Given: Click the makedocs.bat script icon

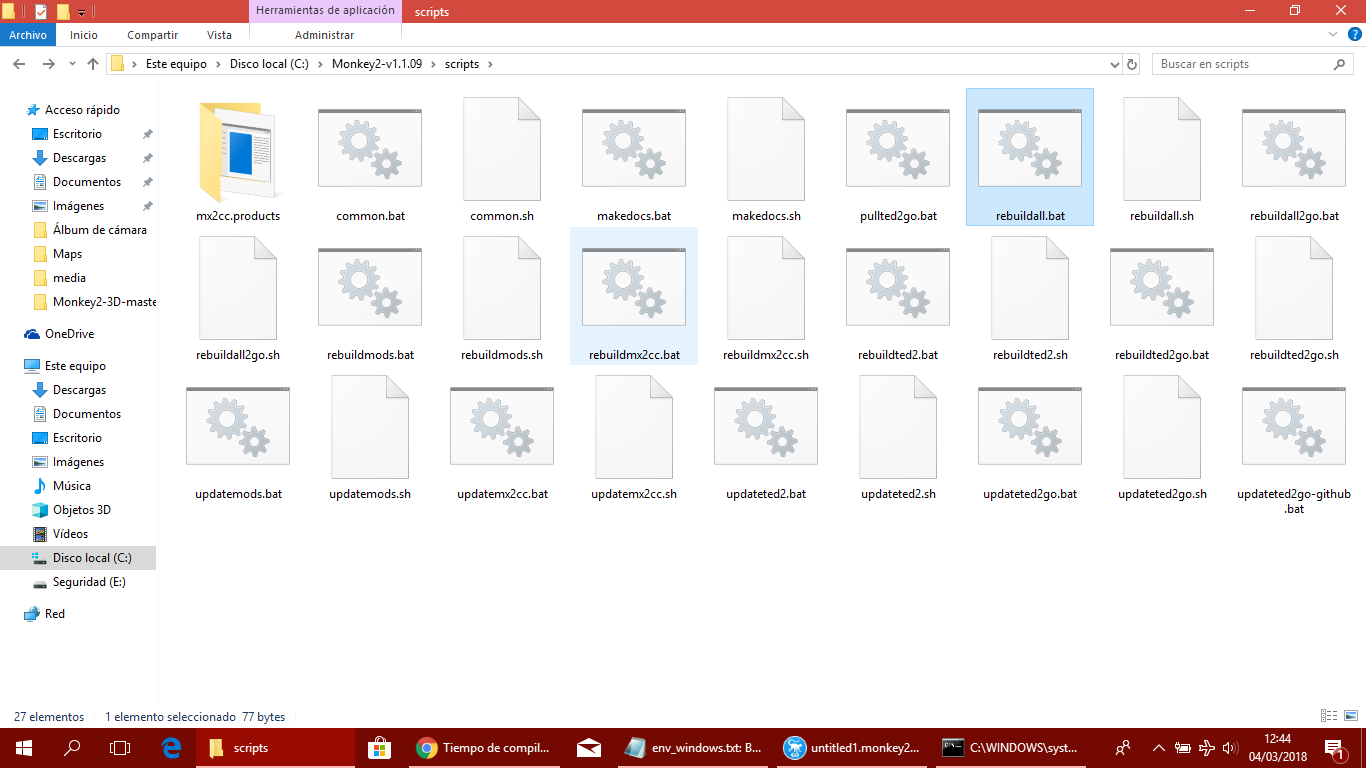Looking at the screenshot, I should tap(634, 150).
